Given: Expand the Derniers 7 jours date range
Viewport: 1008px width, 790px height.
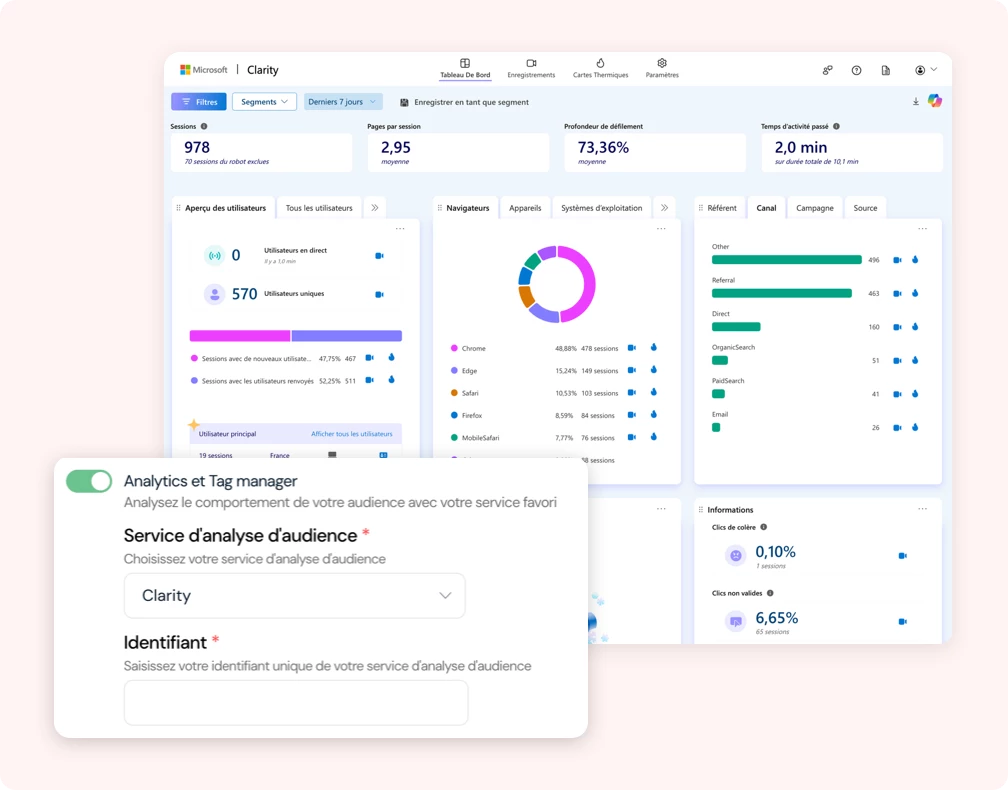Looking at the screenshot, I should 343,102.
